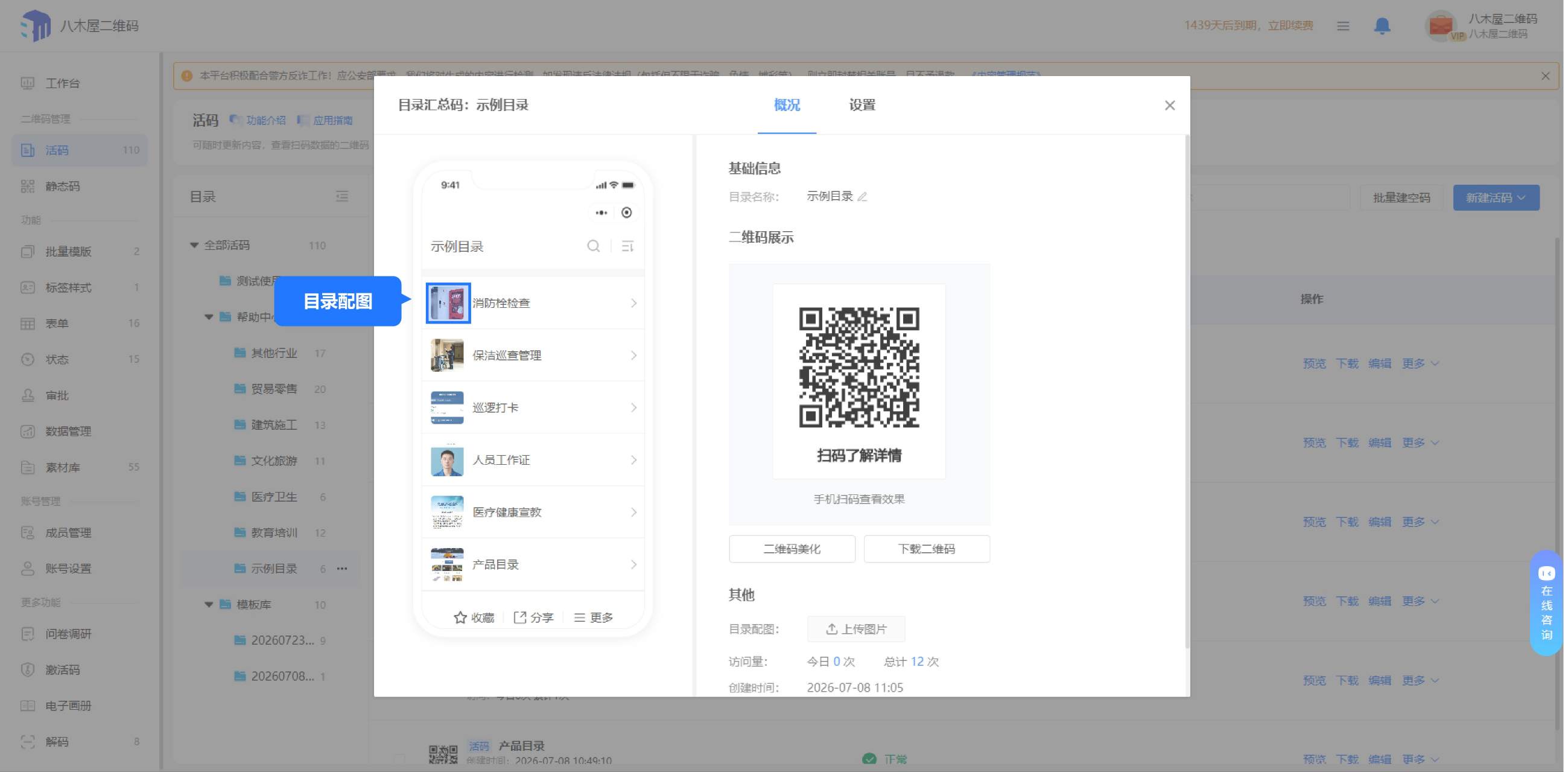This screenshot has width=1568, height=772.
Task: Click the sort list icon in phone preview
Action: (x=627, y=246)
